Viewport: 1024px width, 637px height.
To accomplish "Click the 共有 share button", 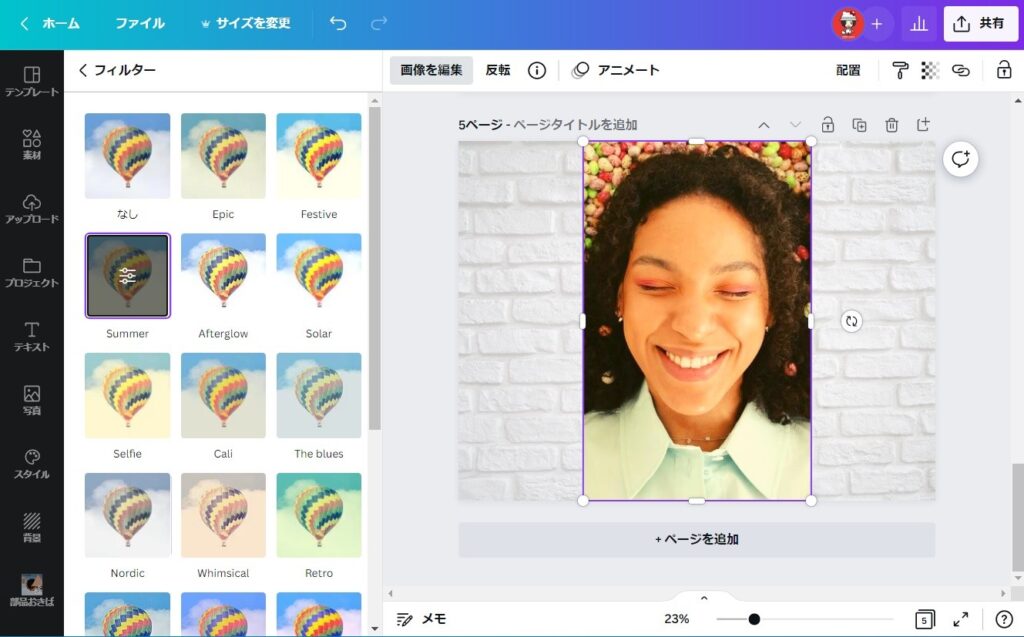I will coord(980,24).
